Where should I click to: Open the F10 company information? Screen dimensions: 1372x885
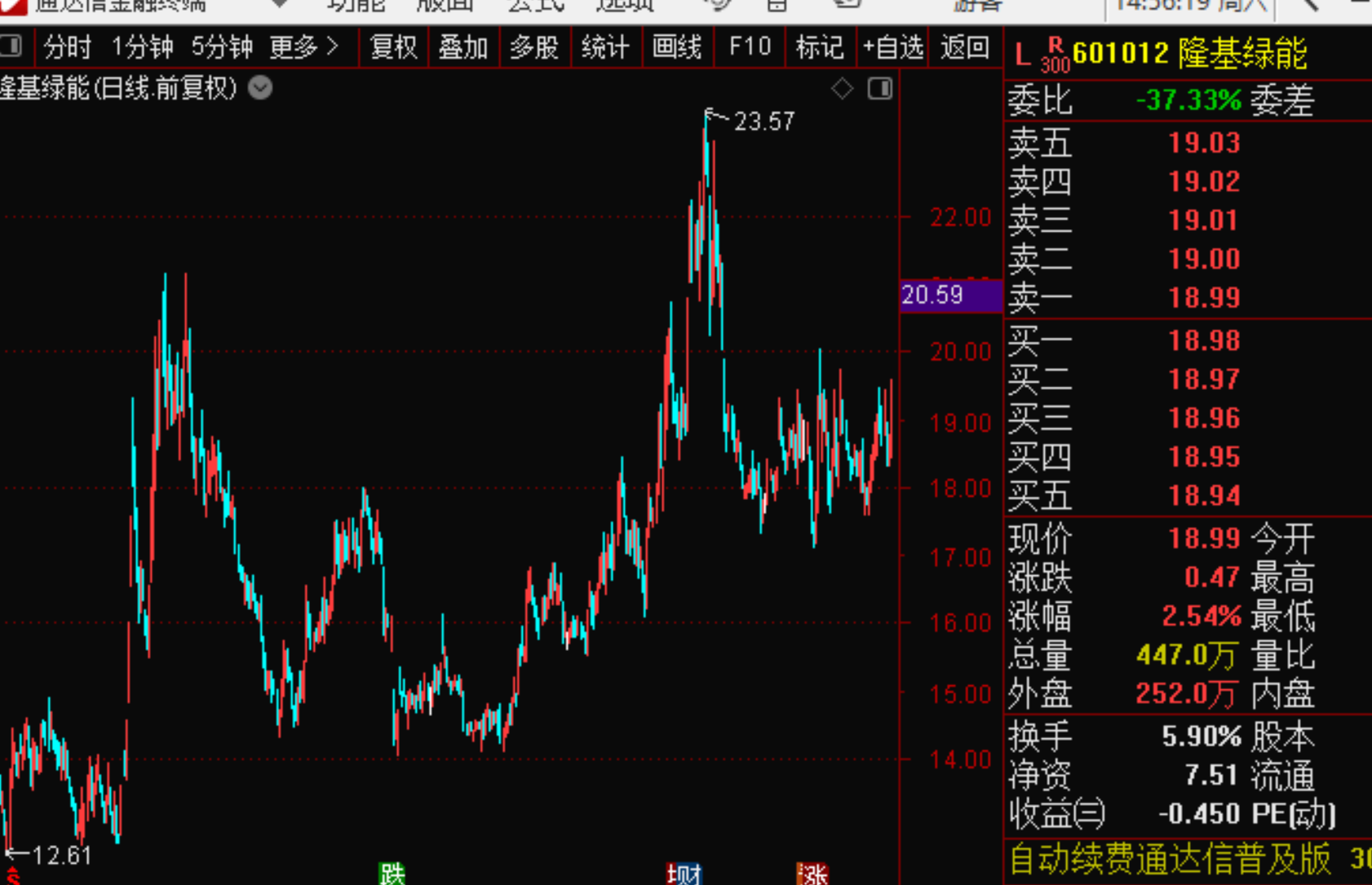(750, 47)
